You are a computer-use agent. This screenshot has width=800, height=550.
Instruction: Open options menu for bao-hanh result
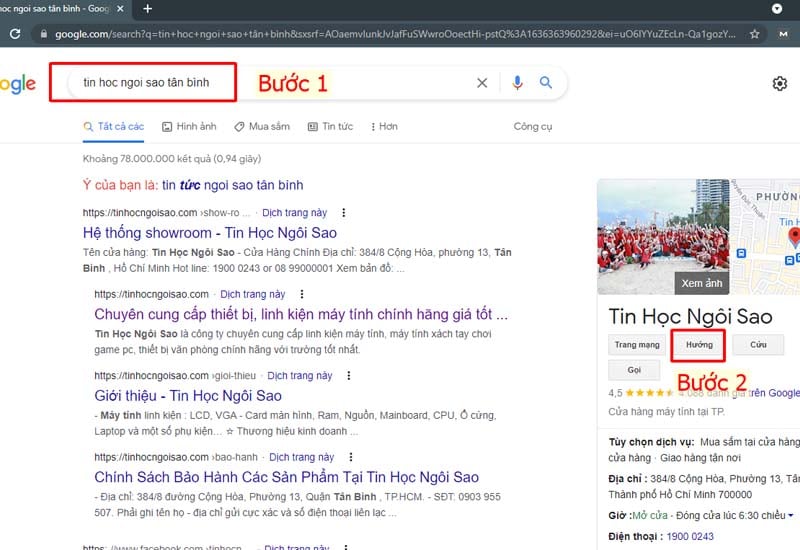tap(351, 457)
